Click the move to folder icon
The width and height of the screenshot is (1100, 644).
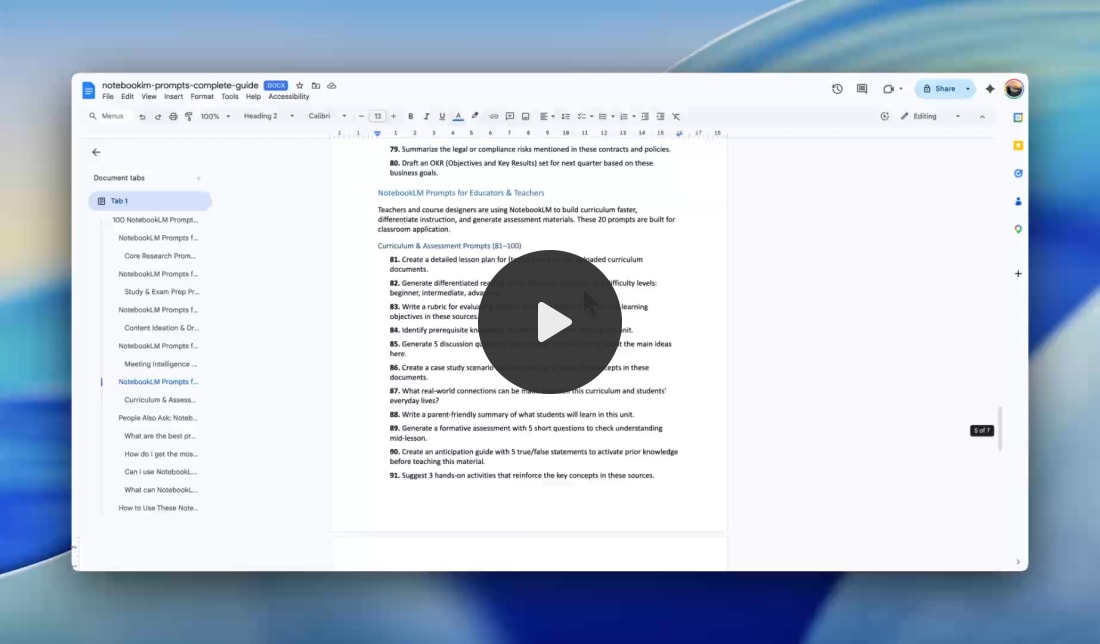point(316,86)
